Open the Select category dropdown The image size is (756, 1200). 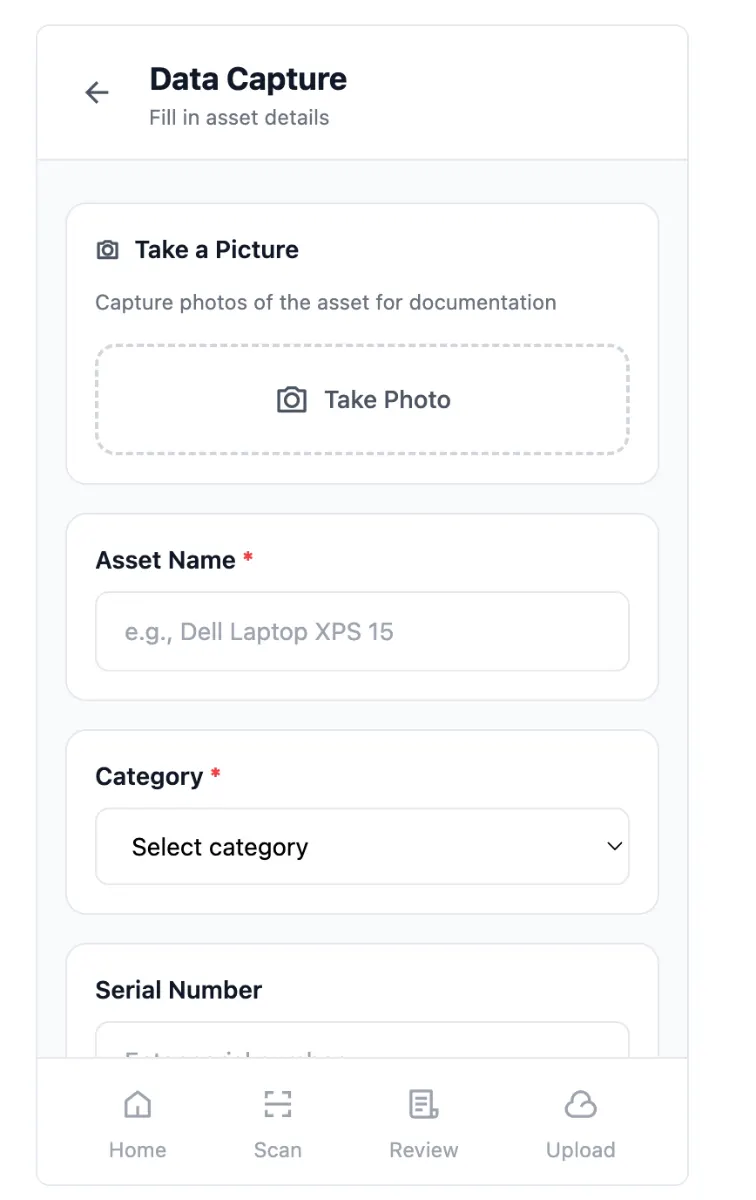pyautogui.click(x=362, y=846)
